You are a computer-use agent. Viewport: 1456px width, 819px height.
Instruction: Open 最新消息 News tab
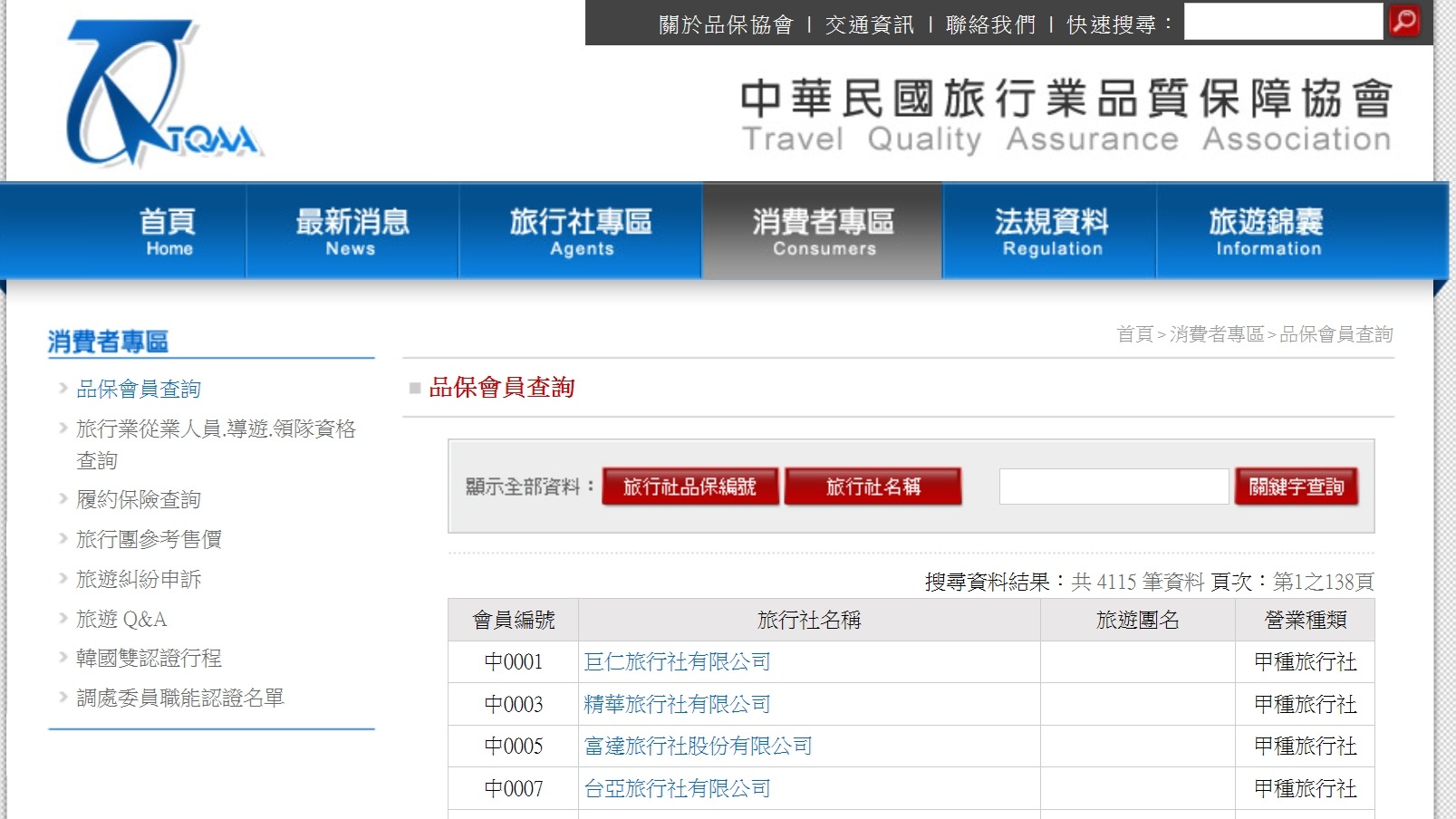point(352,231)
